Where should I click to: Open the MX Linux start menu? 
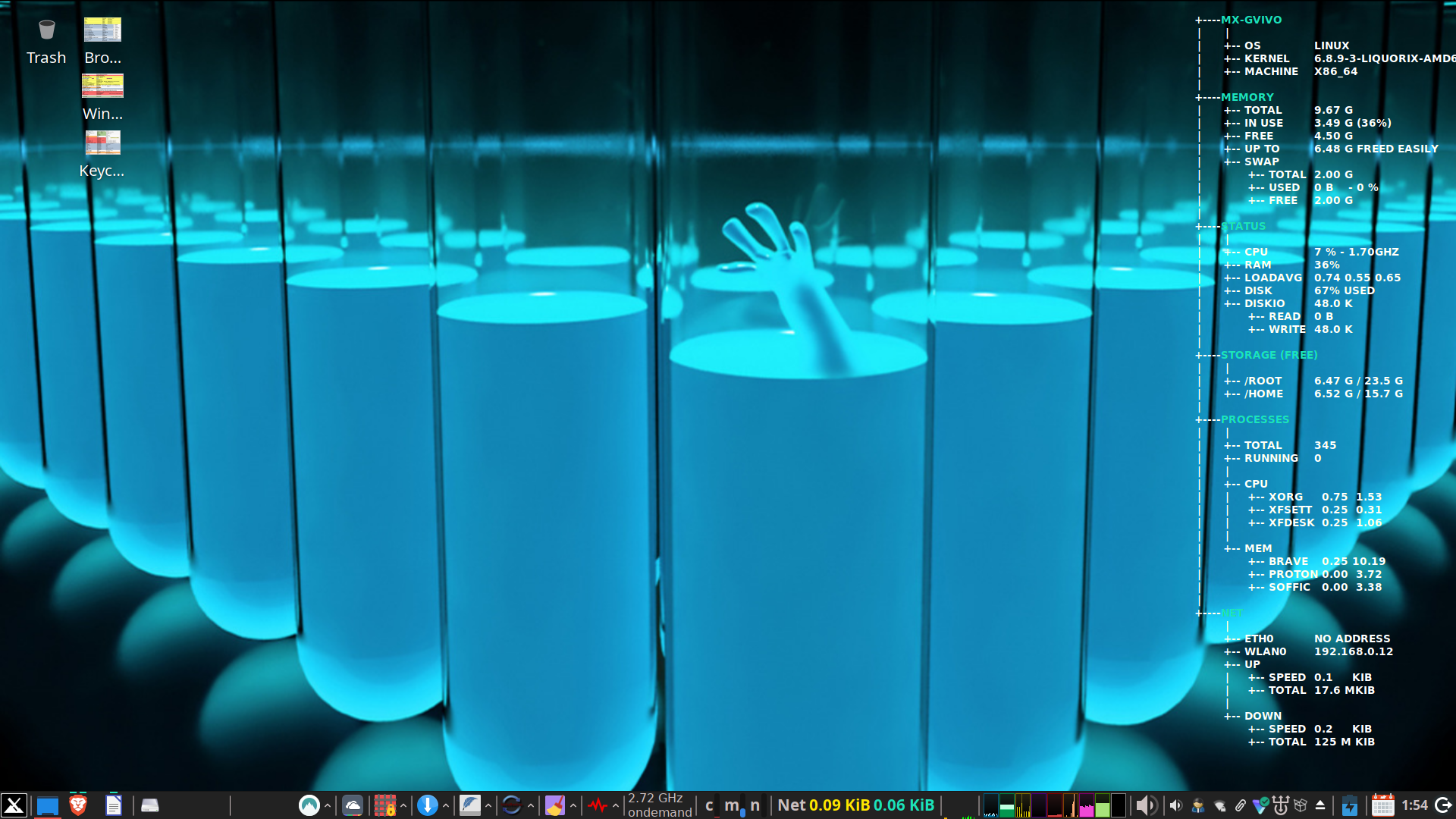tap(14, 805)
